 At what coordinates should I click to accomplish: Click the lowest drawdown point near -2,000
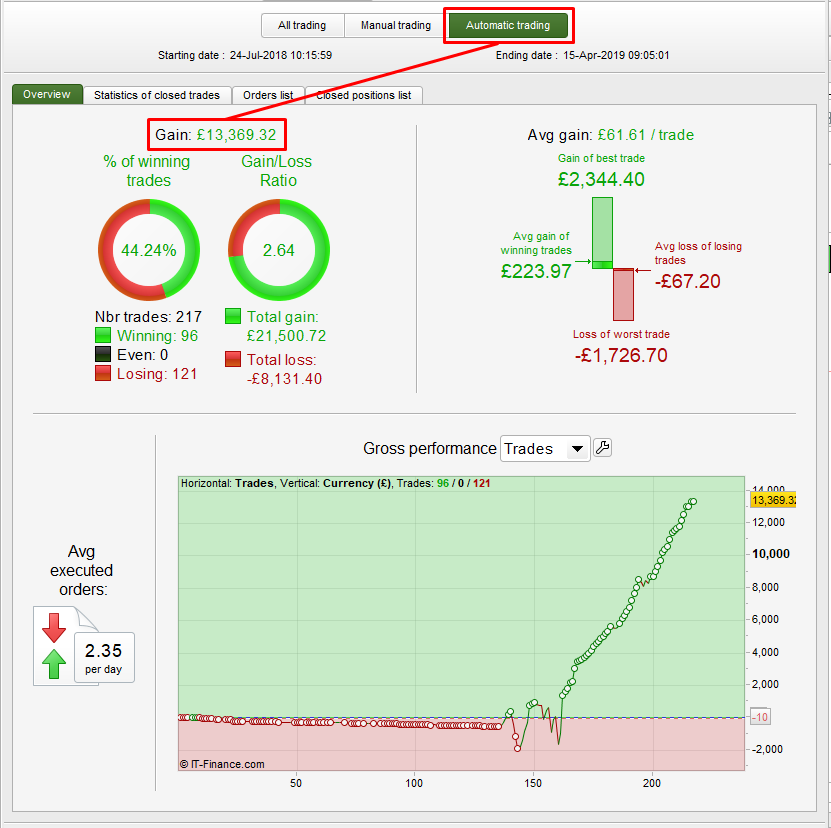(x=518, y=748)
